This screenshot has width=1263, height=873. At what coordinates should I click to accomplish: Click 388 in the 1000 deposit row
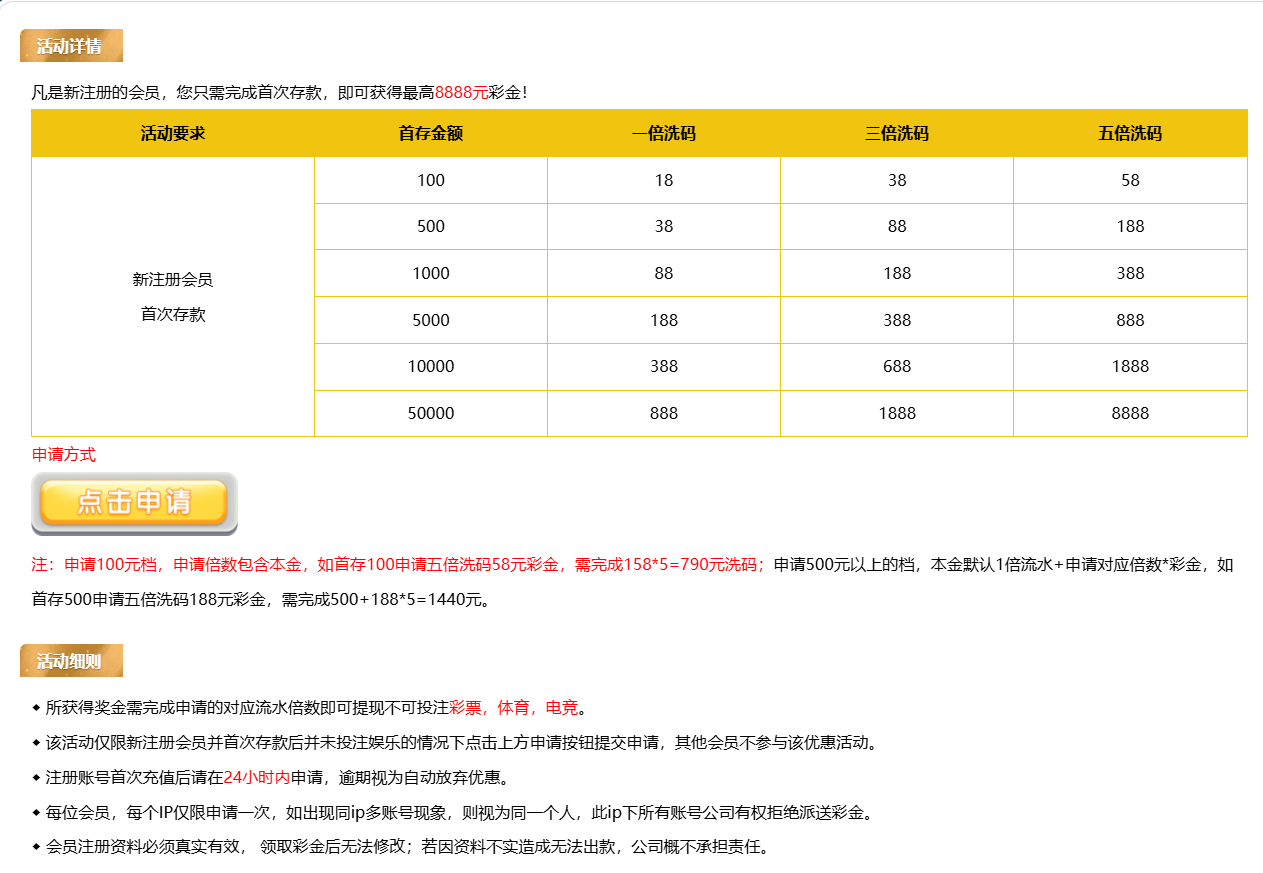tap(1130, 273)
